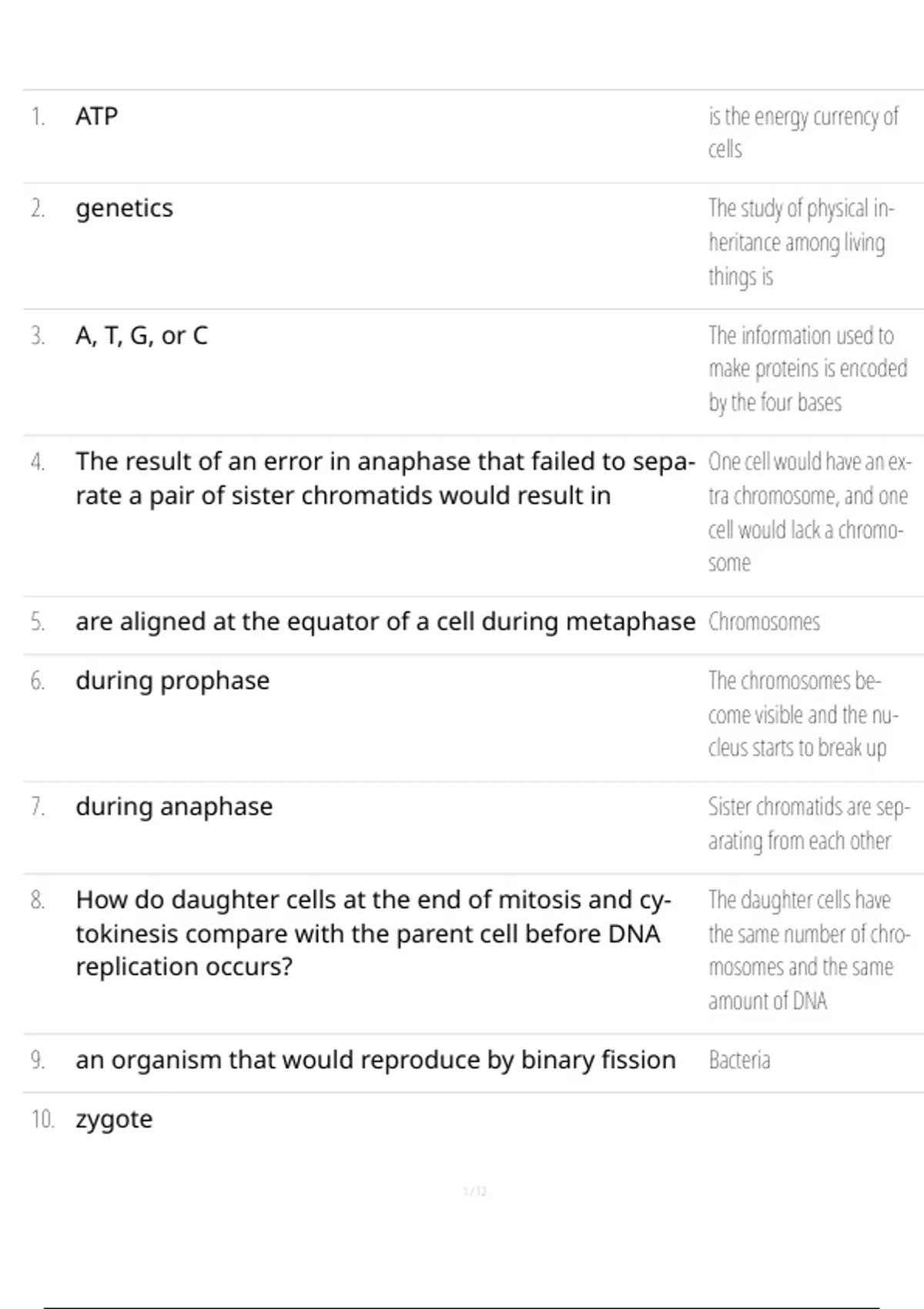Click the answer "Chromosomes"
Screen dimensions: 924x1309
point(764,622)
